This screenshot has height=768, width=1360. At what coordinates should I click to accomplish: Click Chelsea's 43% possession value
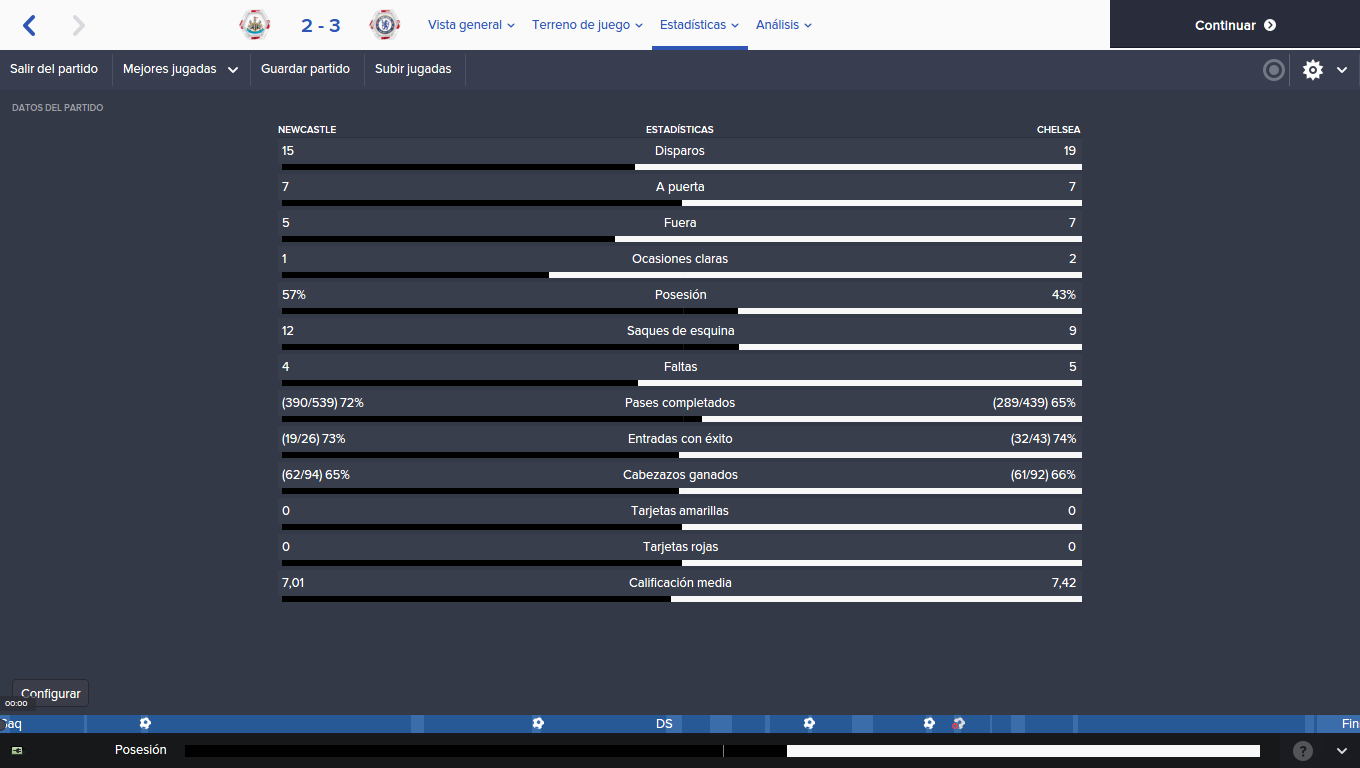point(1063,295)
